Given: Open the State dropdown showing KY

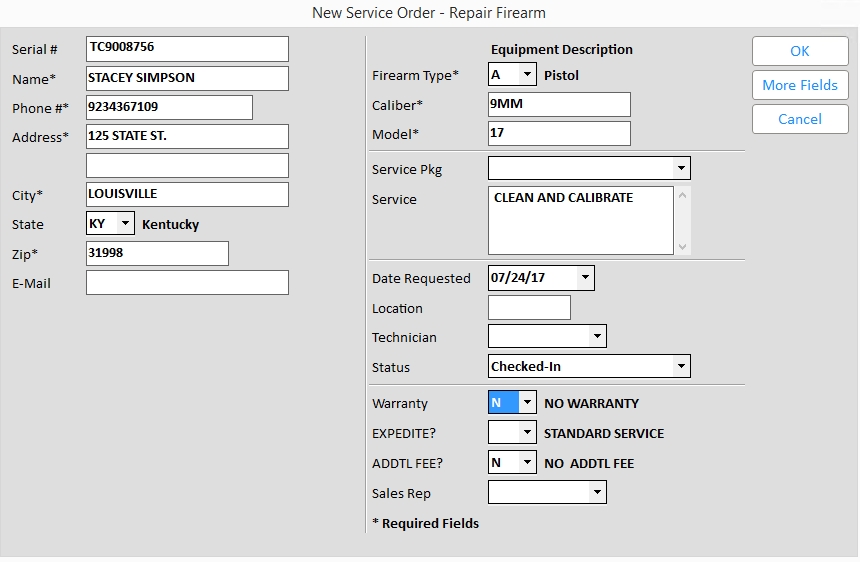Looking at the screenshot, I should pos(125,224).
